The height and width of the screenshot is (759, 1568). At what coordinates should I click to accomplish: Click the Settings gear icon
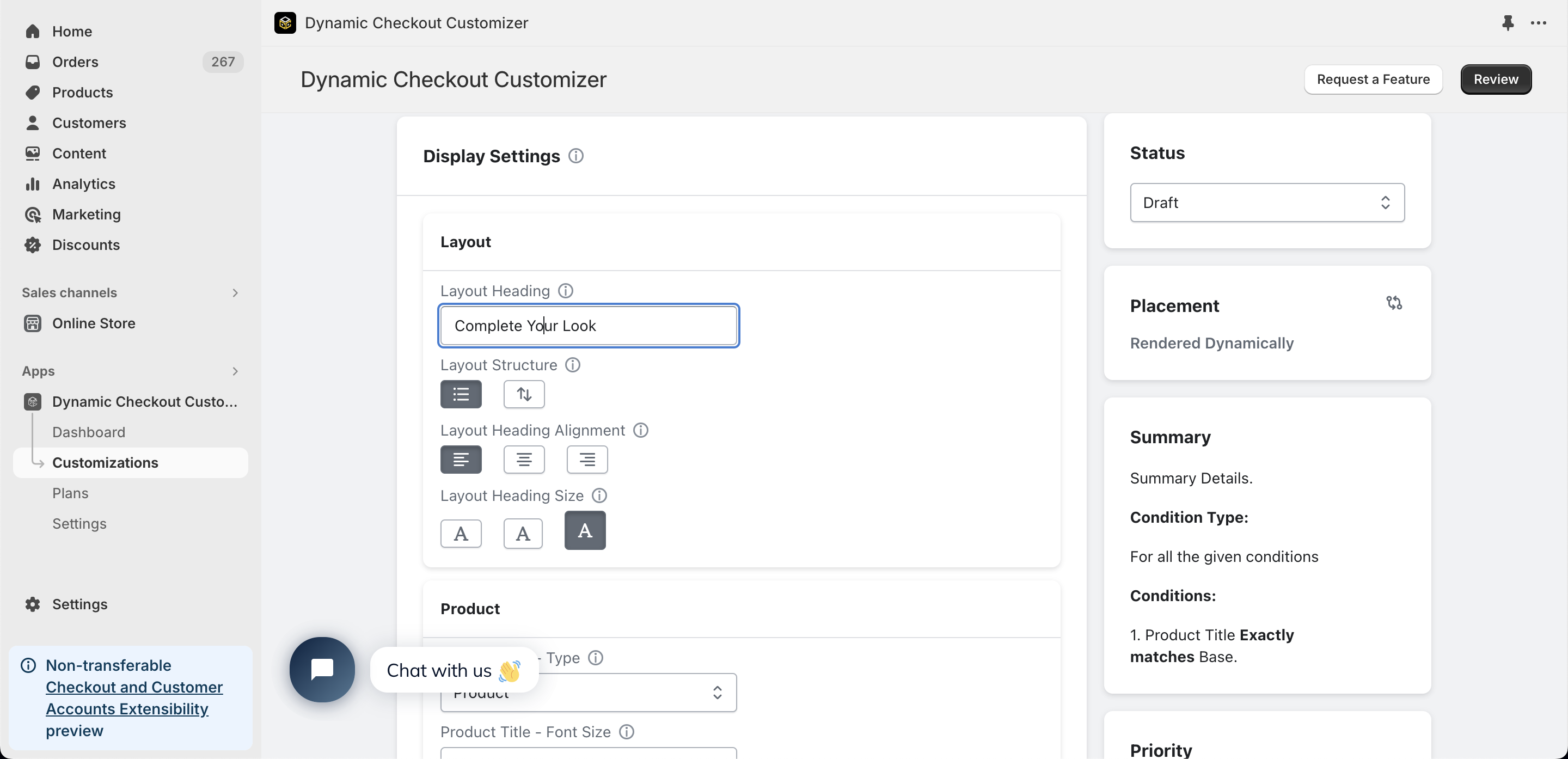coord(33,603)
